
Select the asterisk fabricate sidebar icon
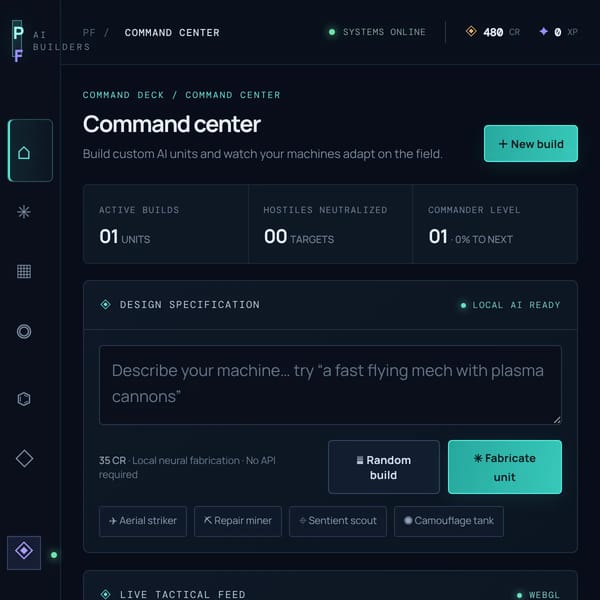click(24, 212)
